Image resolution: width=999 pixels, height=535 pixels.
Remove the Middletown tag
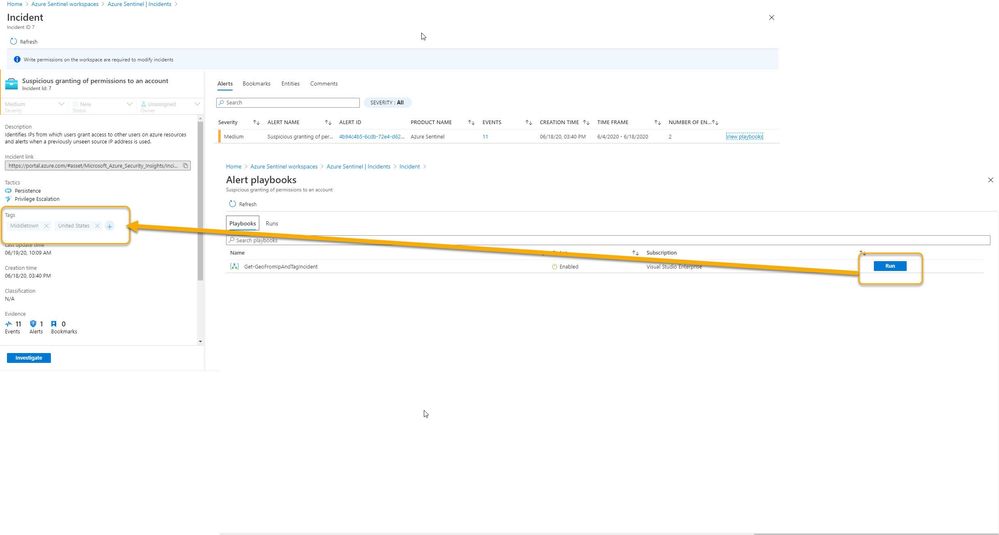click(x=46, y=226)
